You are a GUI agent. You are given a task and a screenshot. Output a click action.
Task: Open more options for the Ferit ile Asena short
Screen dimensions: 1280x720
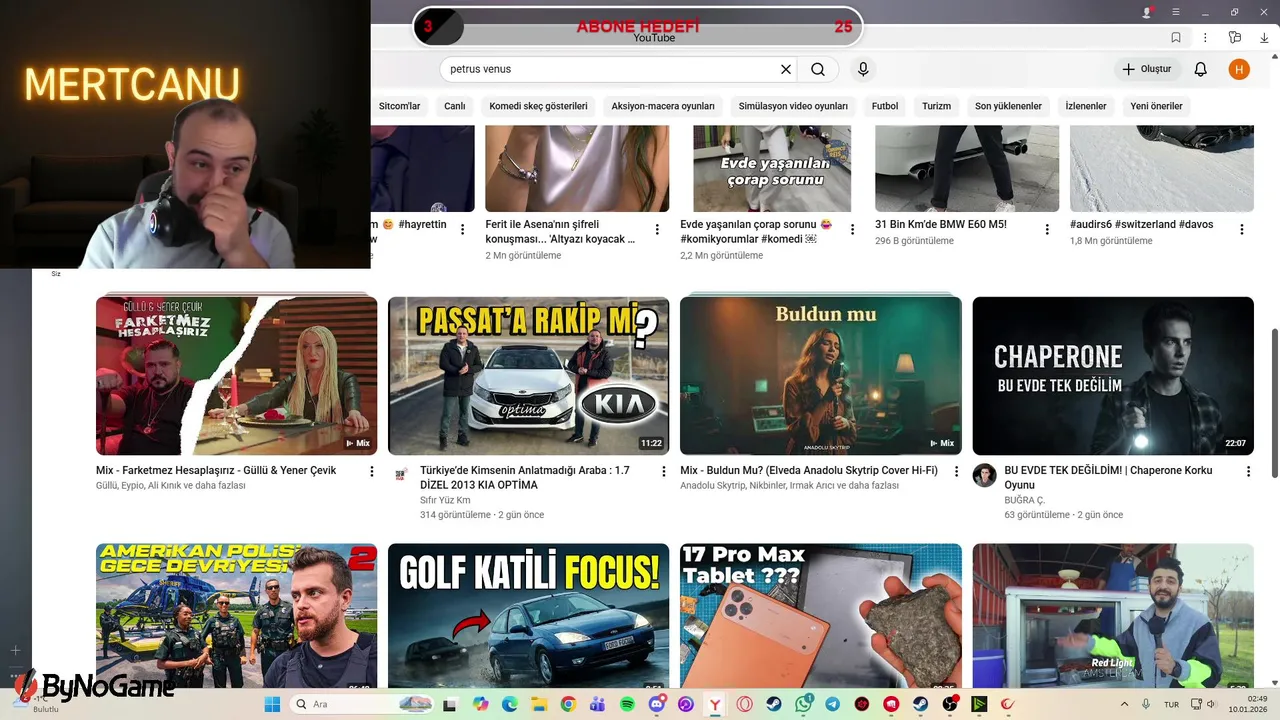[657, 229]
